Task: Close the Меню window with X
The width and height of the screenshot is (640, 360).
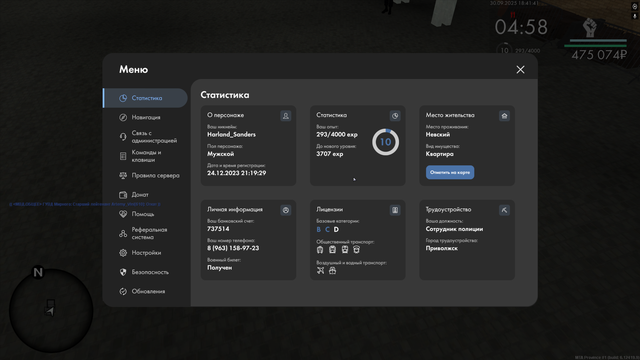Action: pos(520,70)
